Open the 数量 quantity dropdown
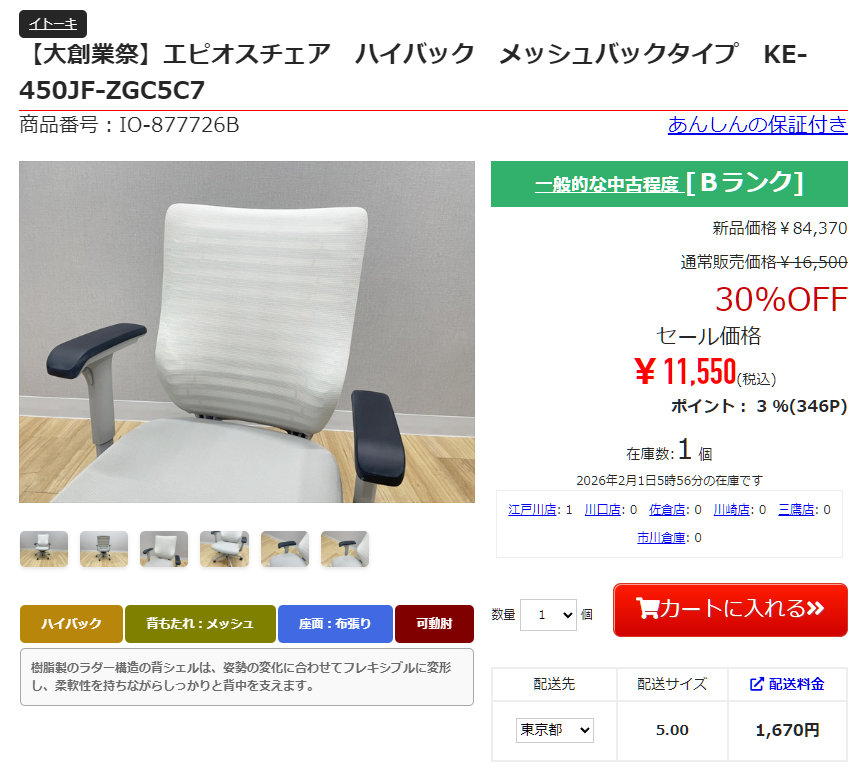Viewport: 860px width, 768px height. pos(548,615)
